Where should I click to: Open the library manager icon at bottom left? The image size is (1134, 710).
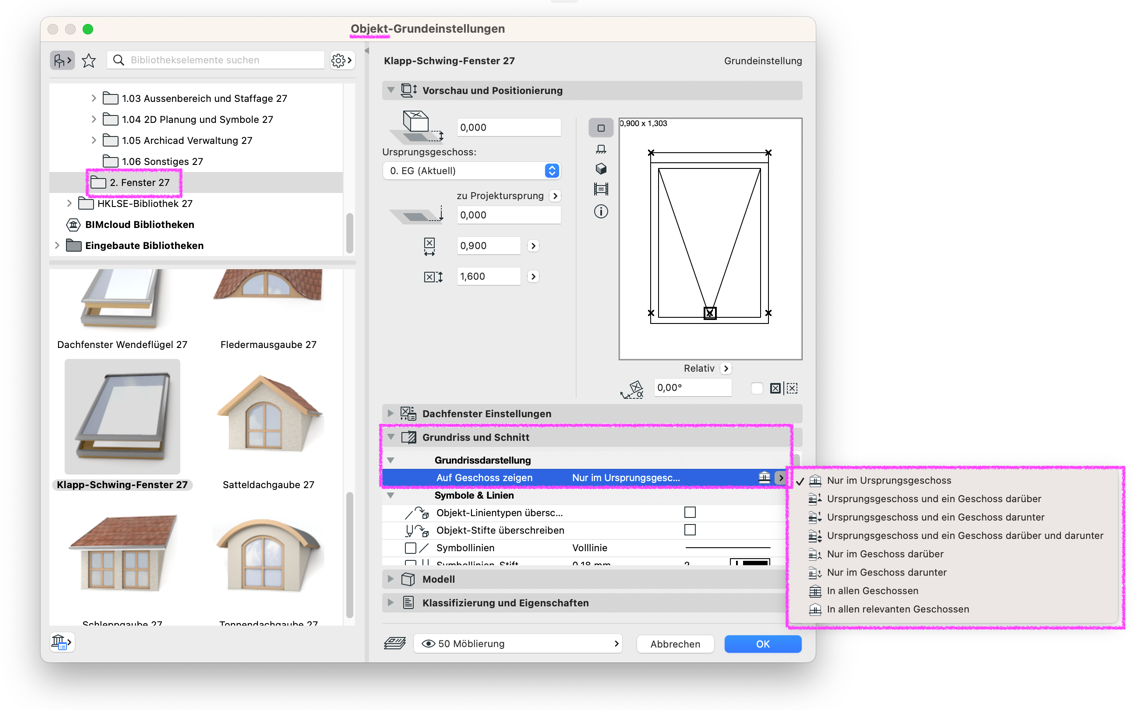pos(61,641)
